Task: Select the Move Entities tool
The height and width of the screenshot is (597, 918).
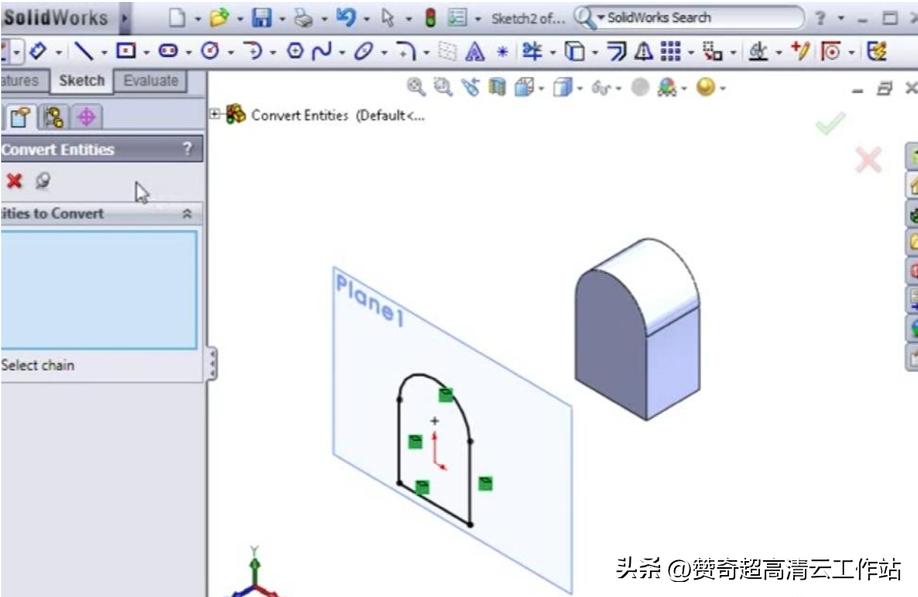Action: pos(713,52)
